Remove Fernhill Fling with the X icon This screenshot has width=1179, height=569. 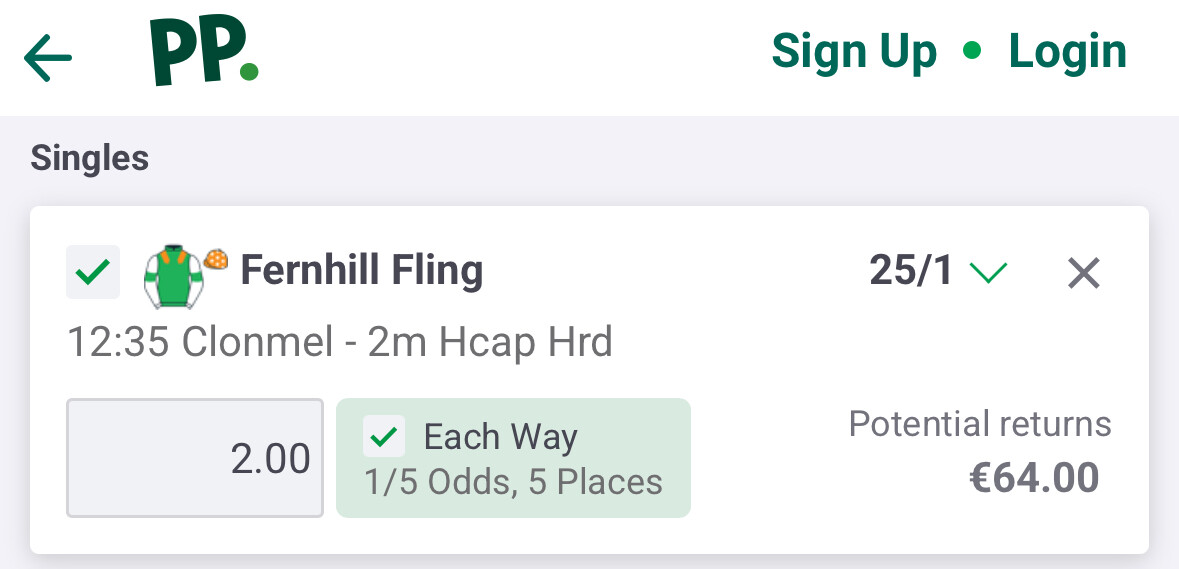tap(1084, 272)
